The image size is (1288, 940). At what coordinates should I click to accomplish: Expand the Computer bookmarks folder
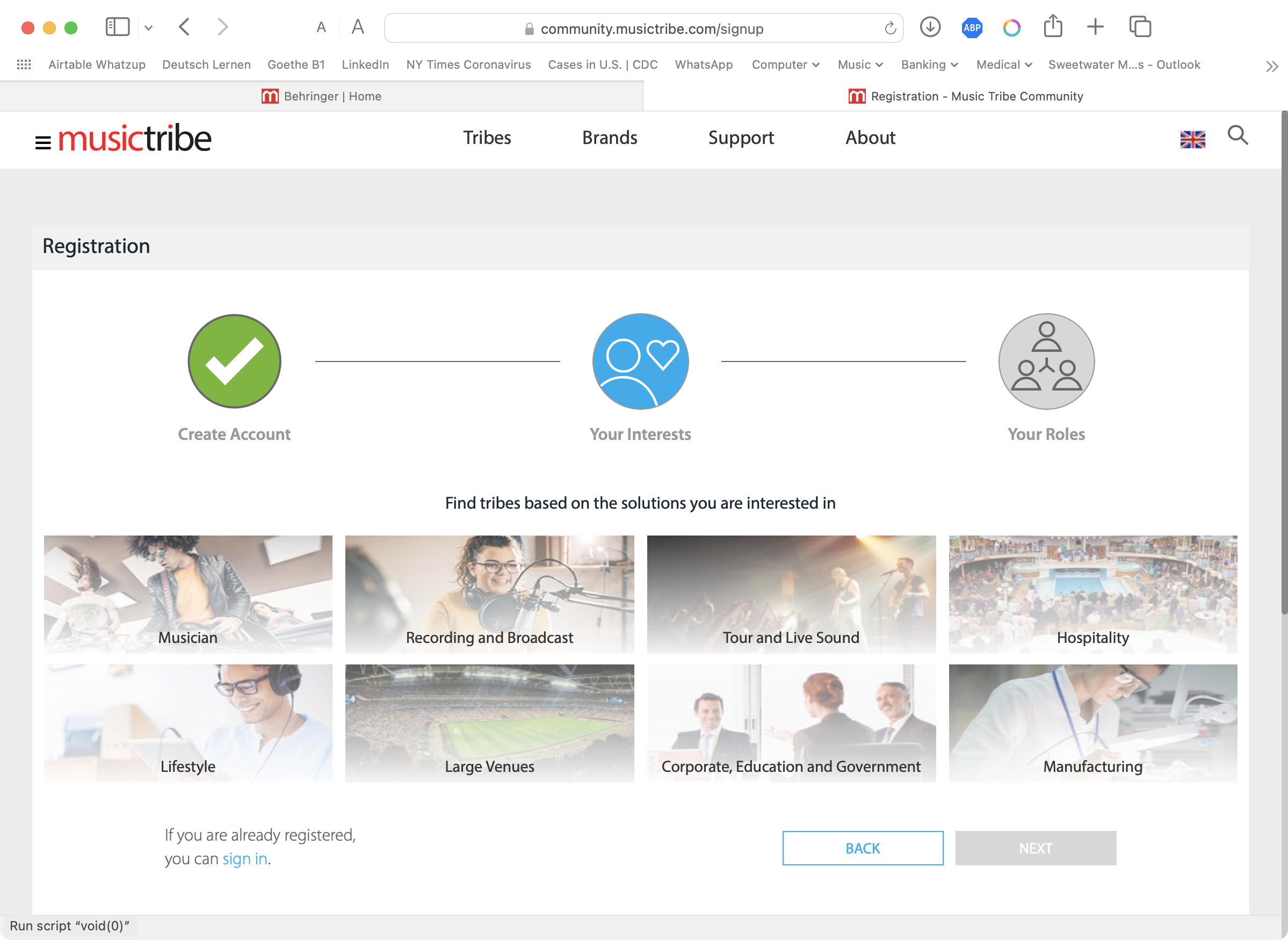[785, 64]
